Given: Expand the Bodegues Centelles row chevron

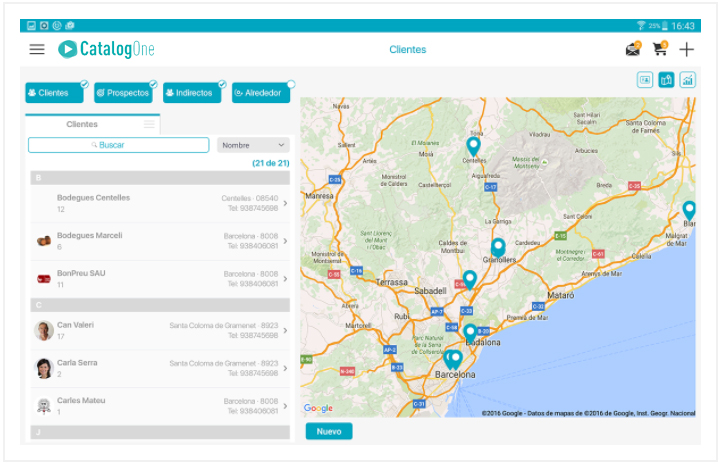Looking at the screenshot, I should coord(285,203).
